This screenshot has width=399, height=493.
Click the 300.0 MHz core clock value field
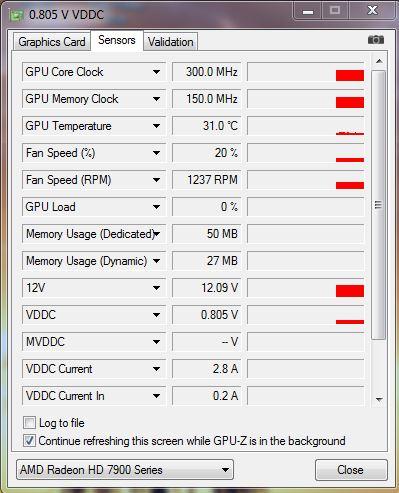pyautogui.click(x=206, y=72)
